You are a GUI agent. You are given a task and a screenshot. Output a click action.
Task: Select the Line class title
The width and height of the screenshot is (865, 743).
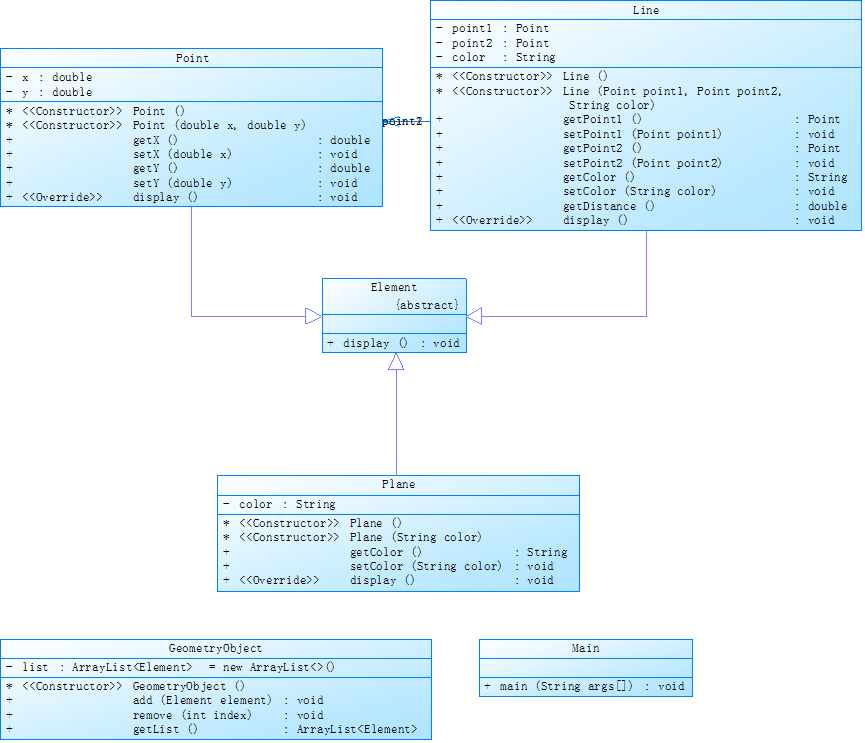[645, 10]
